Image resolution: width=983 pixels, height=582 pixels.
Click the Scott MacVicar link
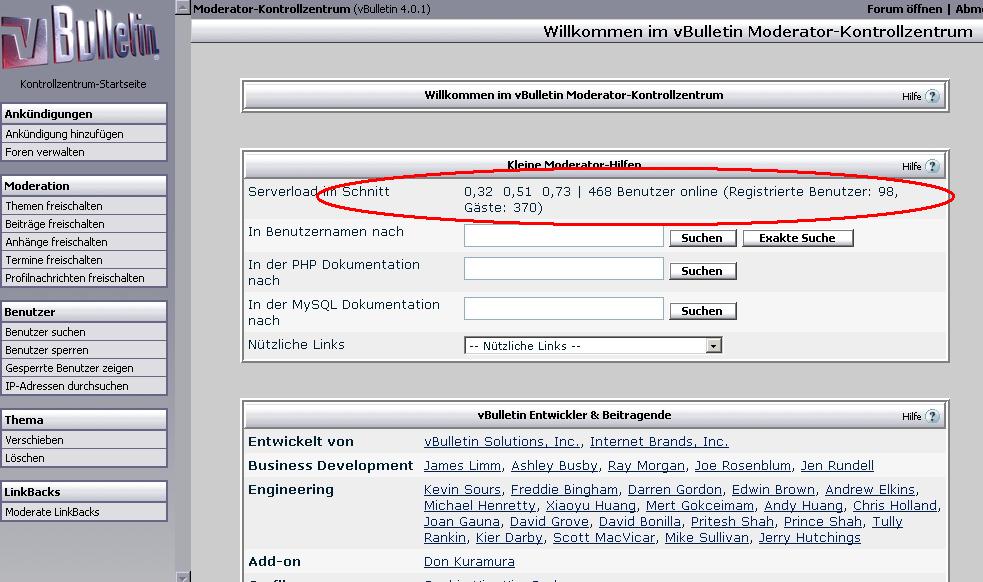point(604,538)
